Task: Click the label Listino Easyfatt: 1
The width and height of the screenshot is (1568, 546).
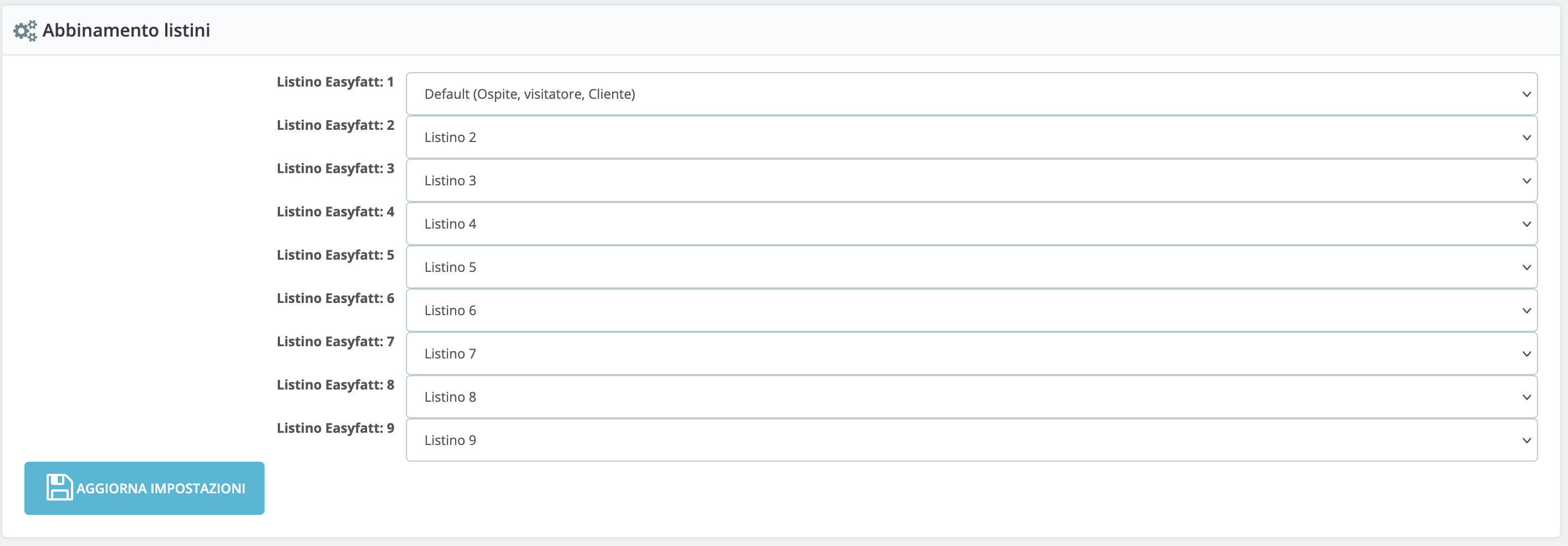Action: click(335, 82)
